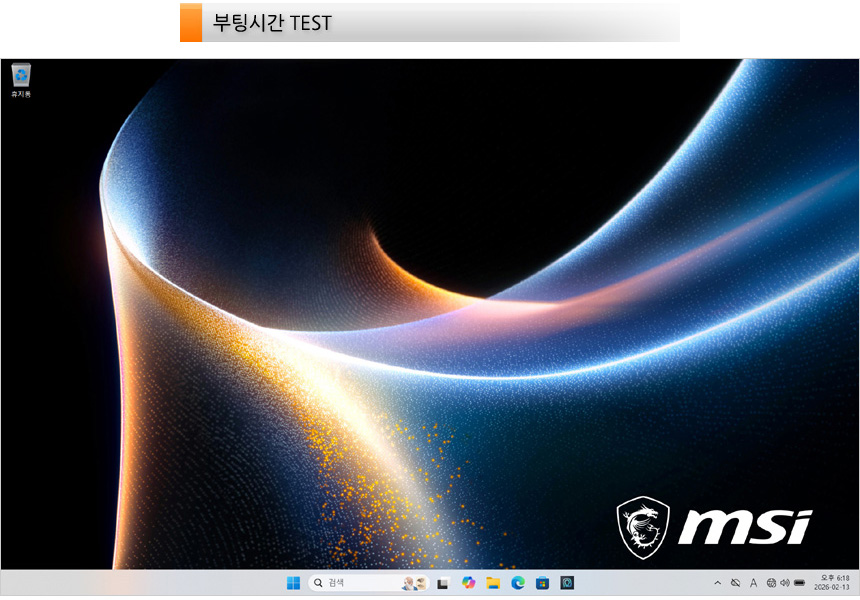The width and height of the screenshot is (860, 600).
Task: Click the magnifier icon in the search box
Action: (x=317, y=583)
